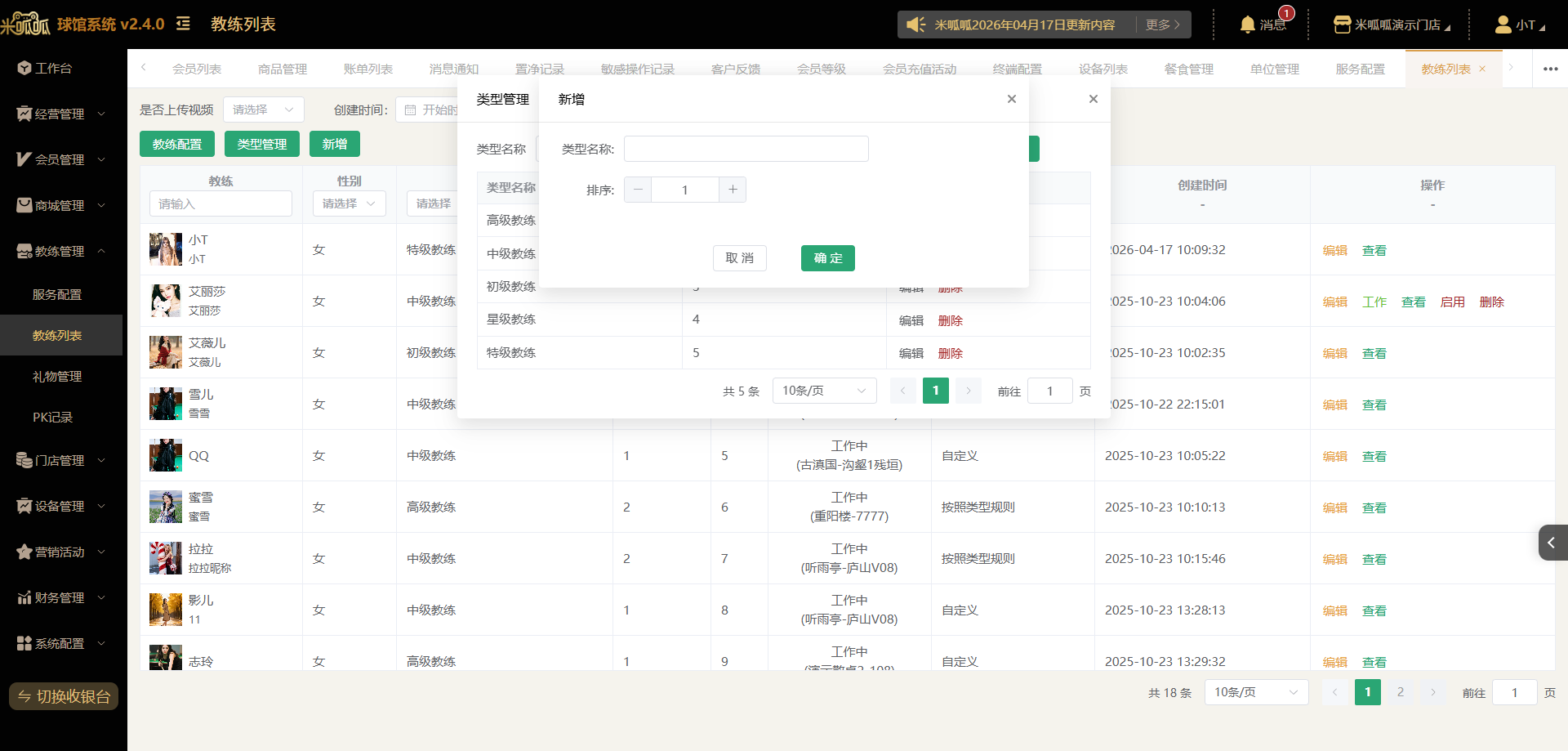Open 服务配置 submenu item

point(57,294)
